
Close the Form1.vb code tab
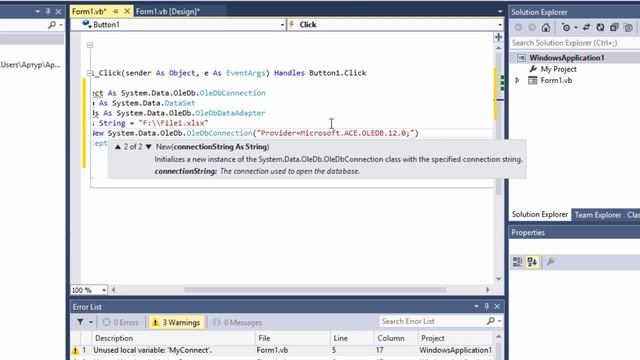[127, 11]
